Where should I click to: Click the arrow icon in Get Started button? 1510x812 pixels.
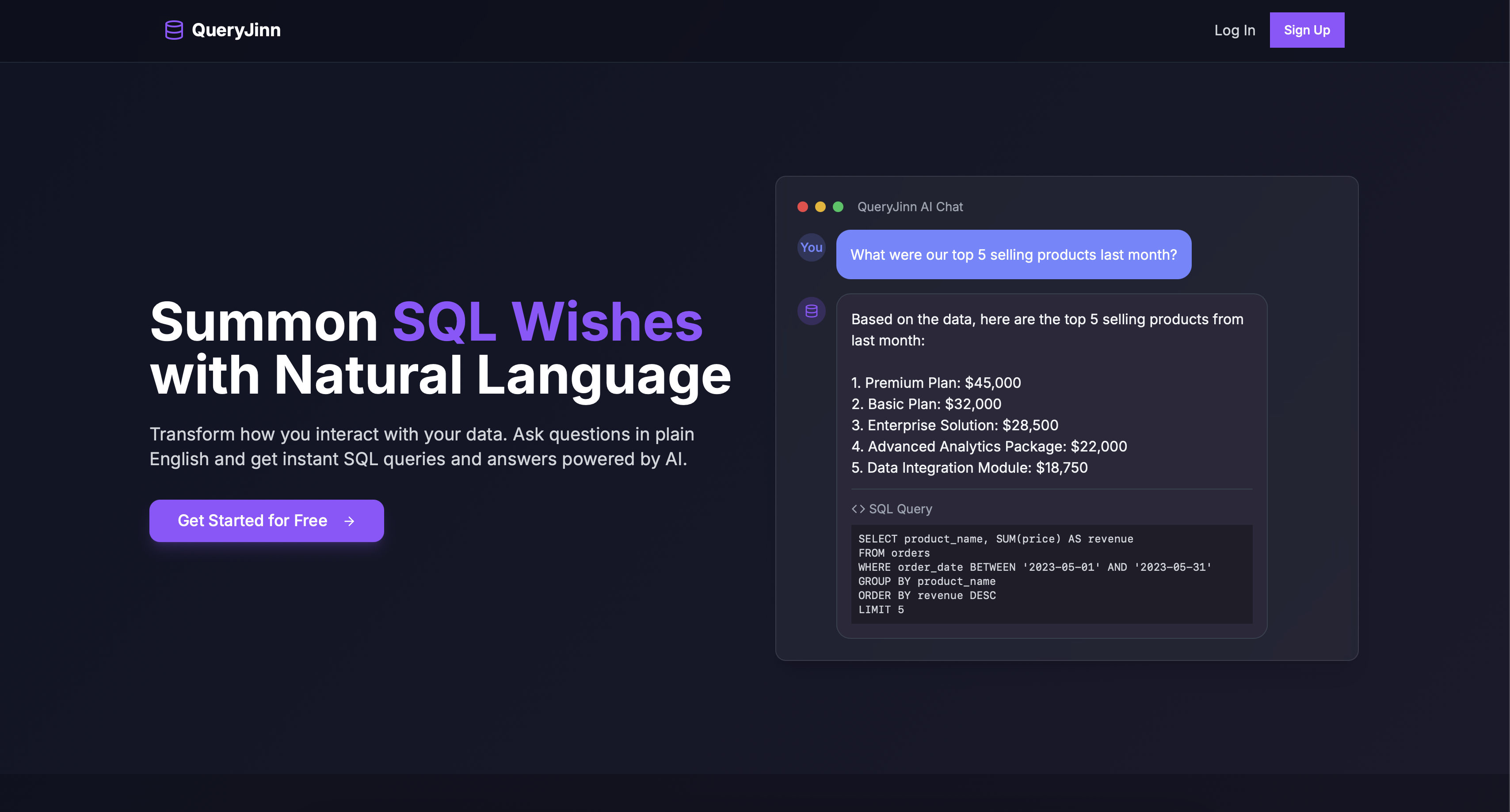349,521
